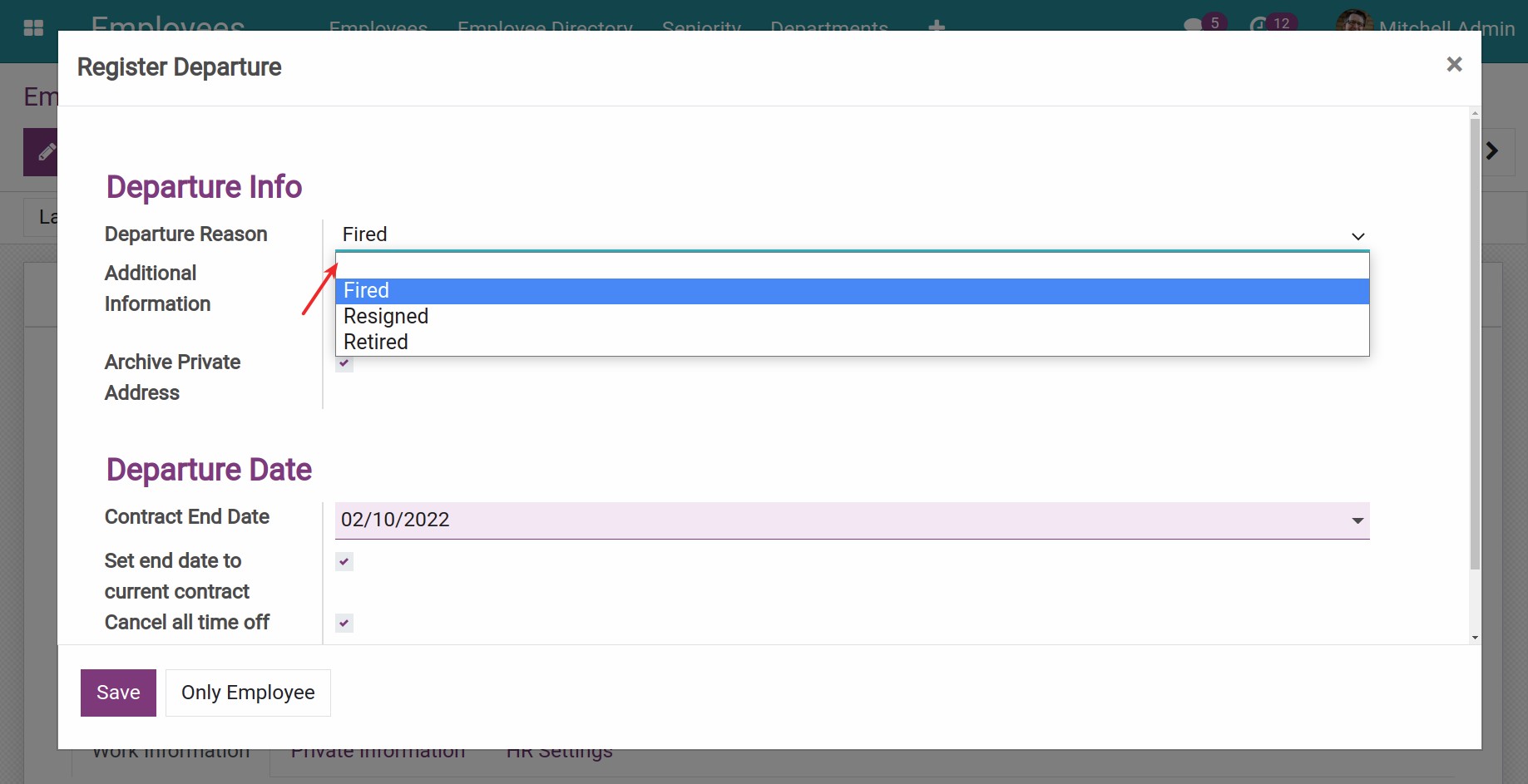Open the apps grid menu icon
The image size is (1528, 784).
(x=33, y=27)
